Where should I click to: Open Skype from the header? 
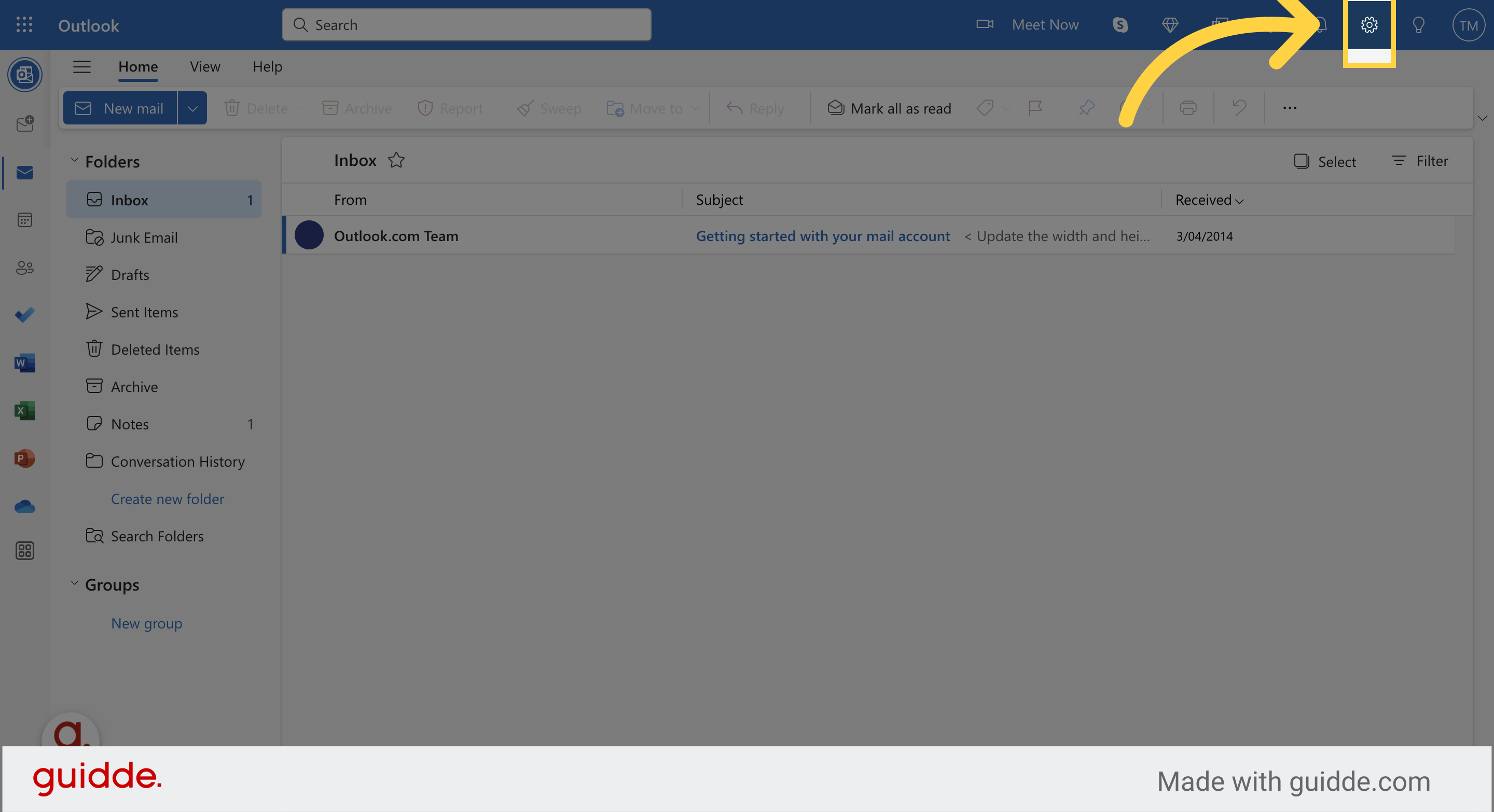[x=1120, y=25]
